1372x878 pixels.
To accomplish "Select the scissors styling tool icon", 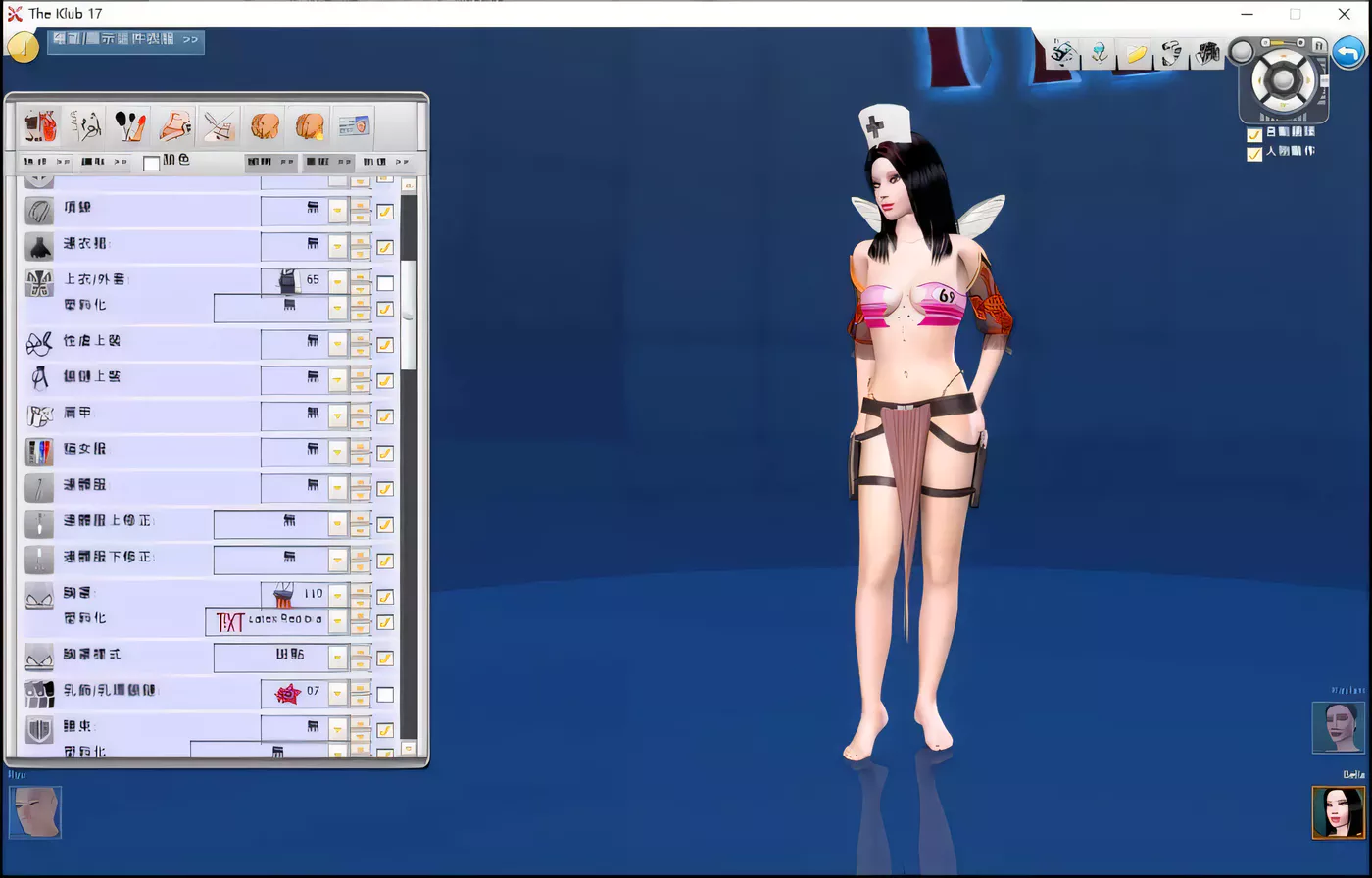I will pos(219,125).
